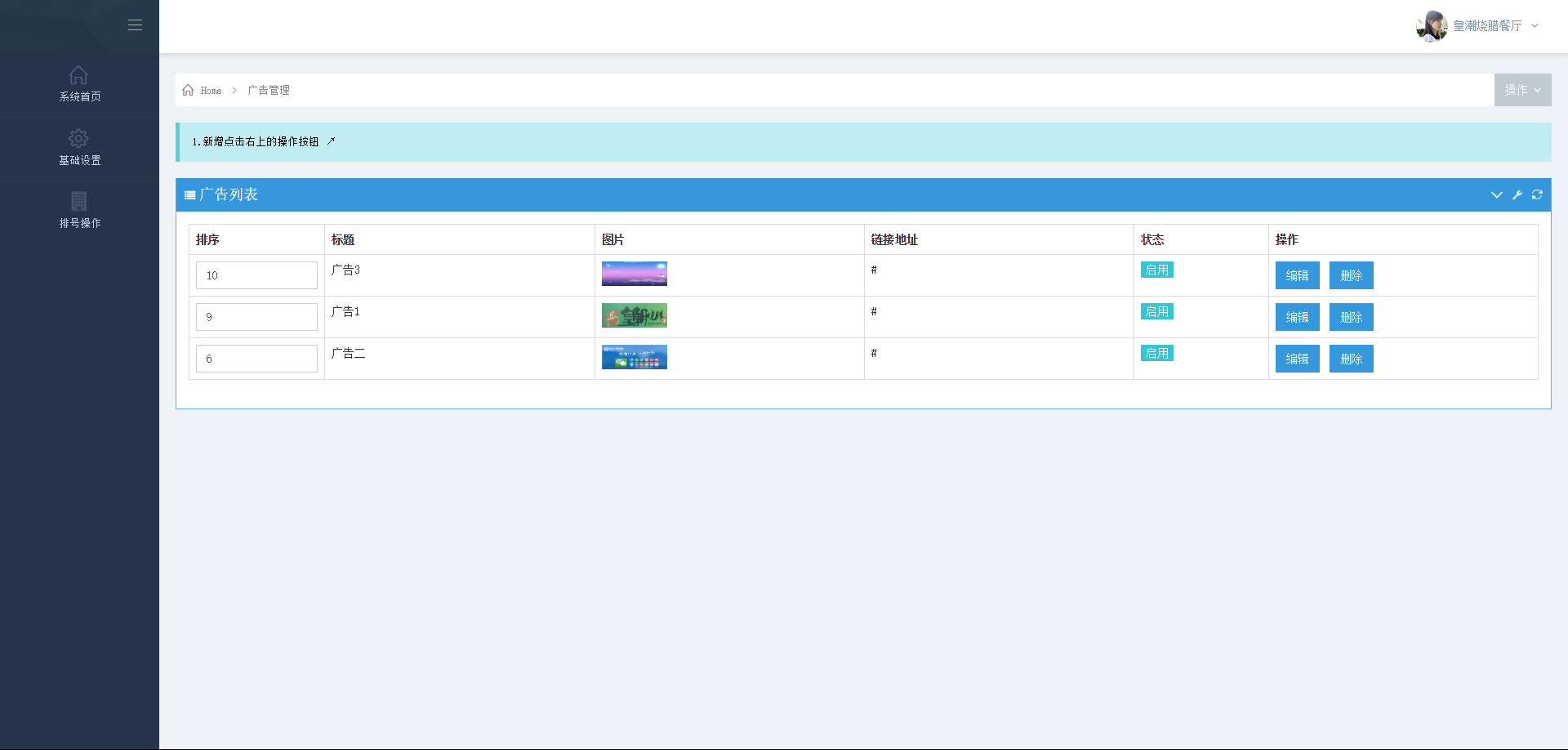Click the # link address of 广告3
Image resolution: width=1568 pixels, height=750 pixels.
(874, 270)
